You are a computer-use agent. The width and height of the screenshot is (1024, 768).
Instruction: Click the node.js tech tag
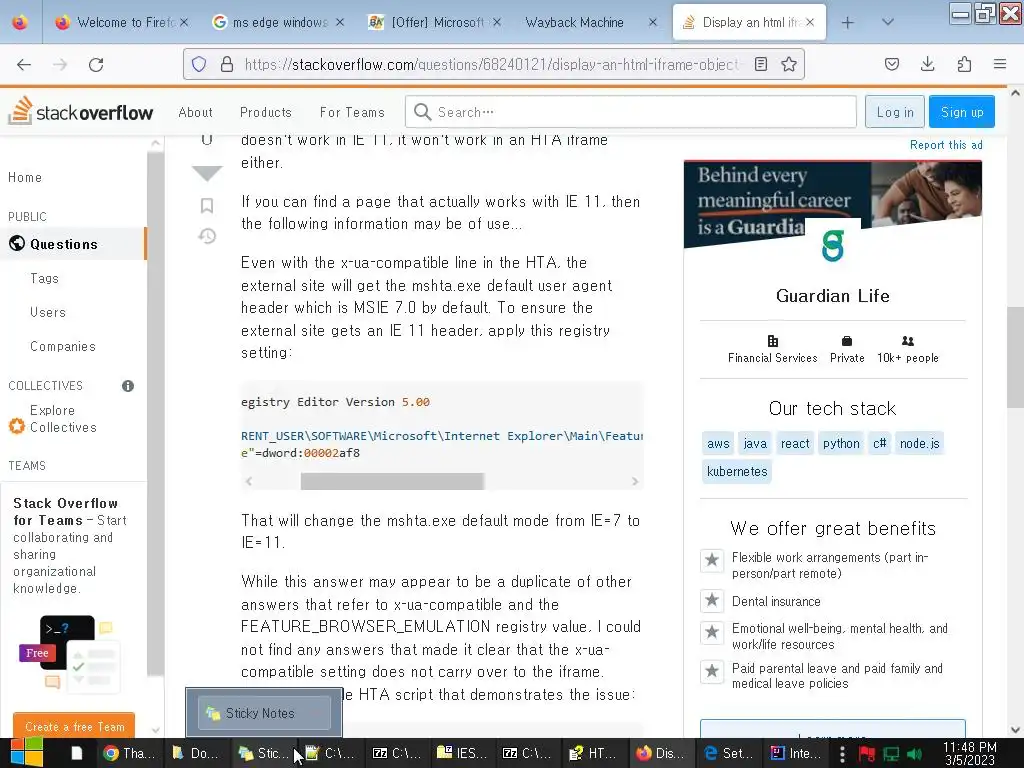(x=920, y=443)
